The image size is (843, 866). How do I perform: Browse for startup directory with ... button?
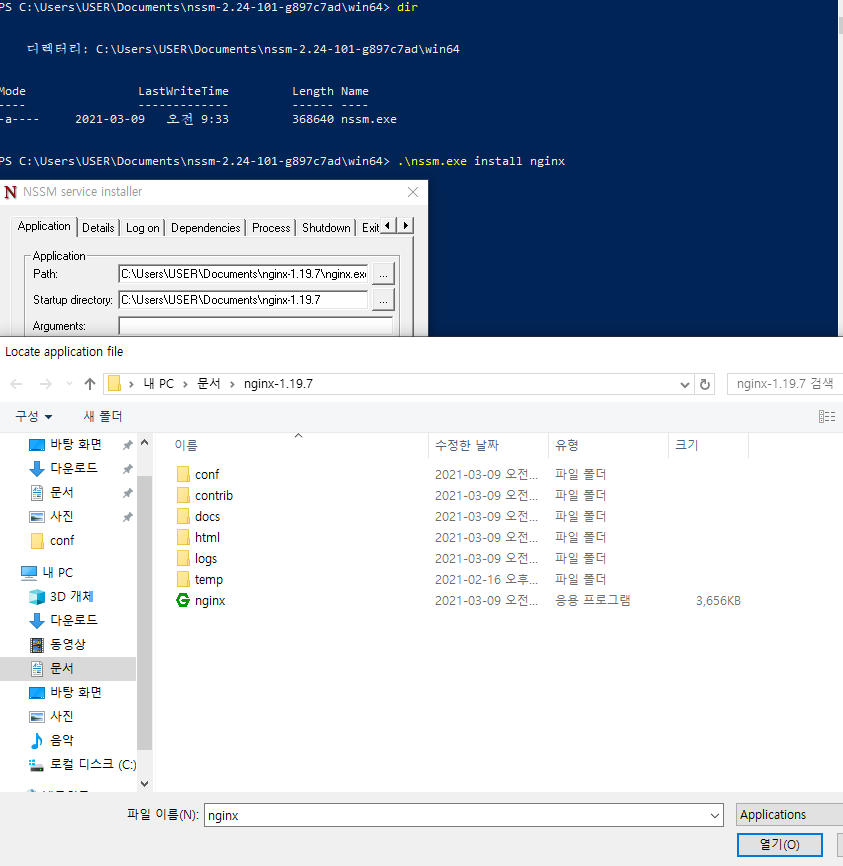(383, 300)
